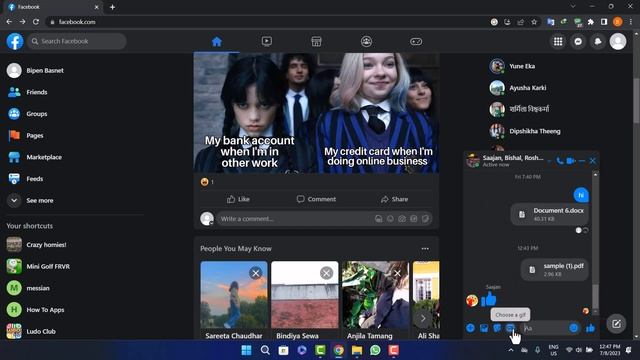
Task: Focus the Search Facebook field
Action: coord(77,41)
